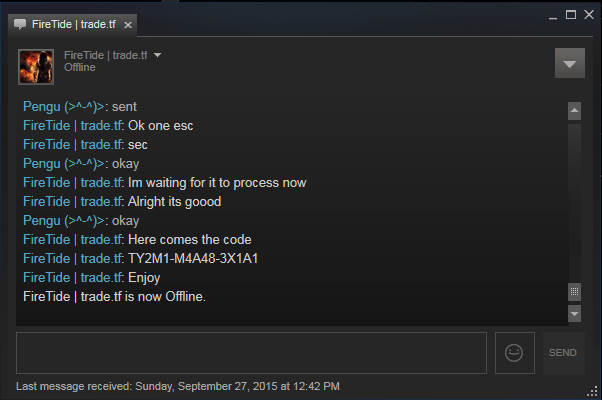The image size is (602, 400).
Task: Select the FireTide | trade.tf chat tab
Action: 73,25
